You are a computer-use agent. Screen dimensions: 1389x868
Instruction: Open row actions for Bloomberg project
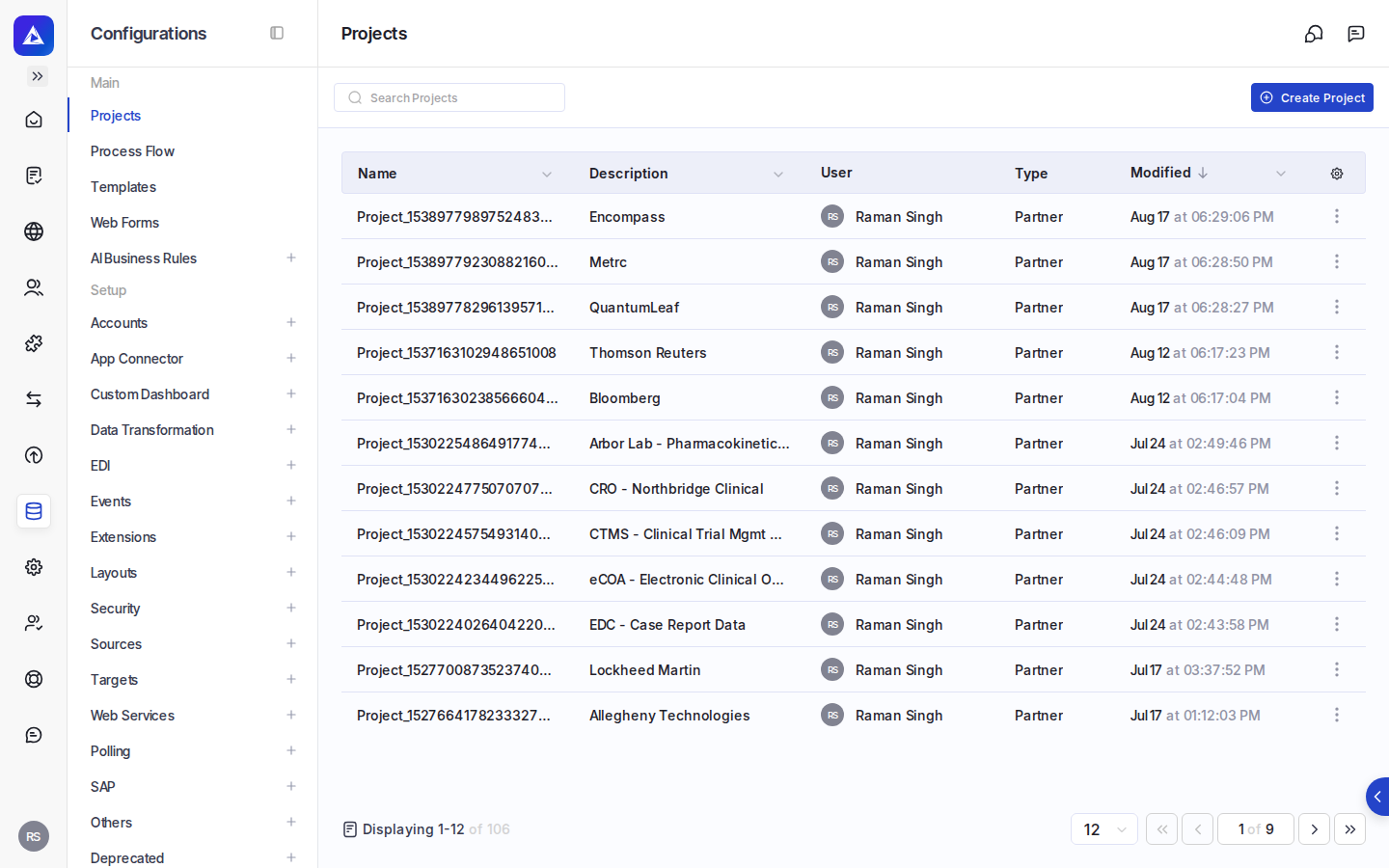[x=1337, y=397]
